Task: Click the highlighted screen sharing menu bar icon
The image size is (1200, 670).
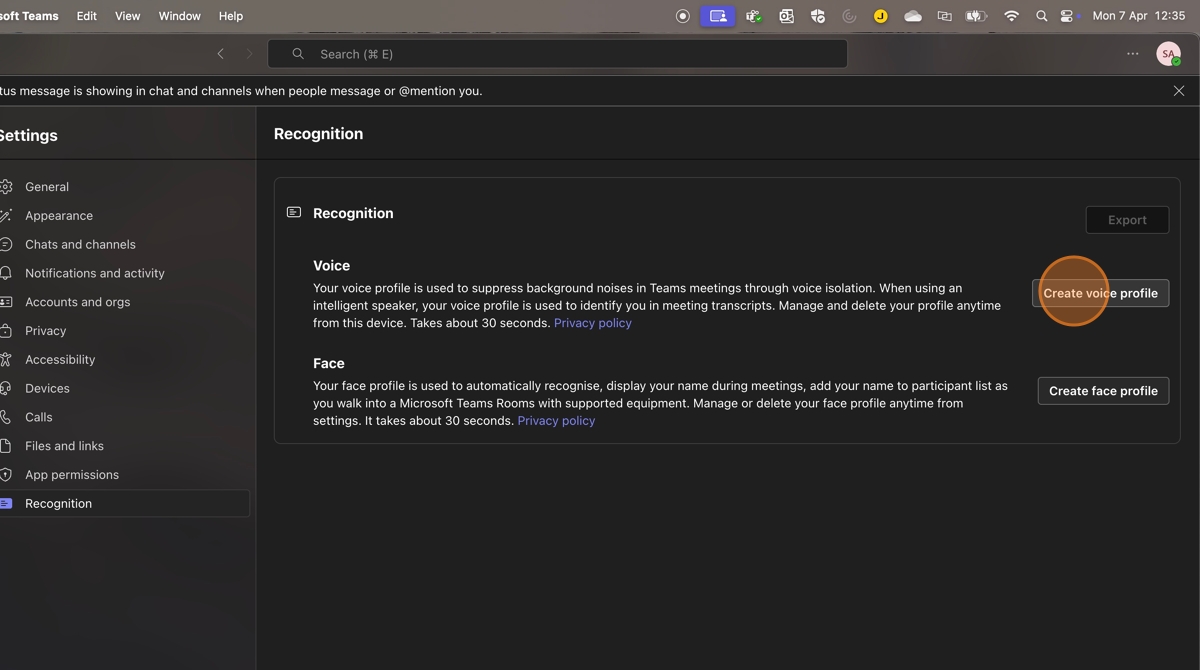Action: [x=718, y=16]
